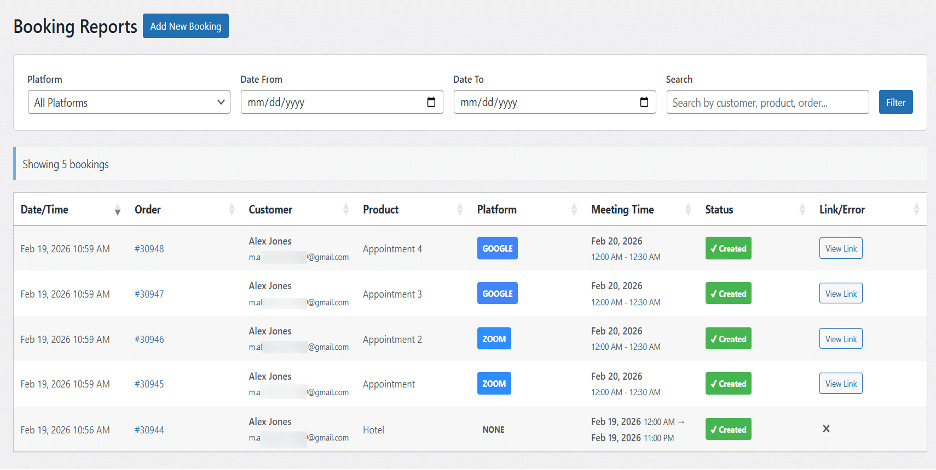Open order #30948 link
The height and width of the screenshot is (470, 936).
point(149,248)
